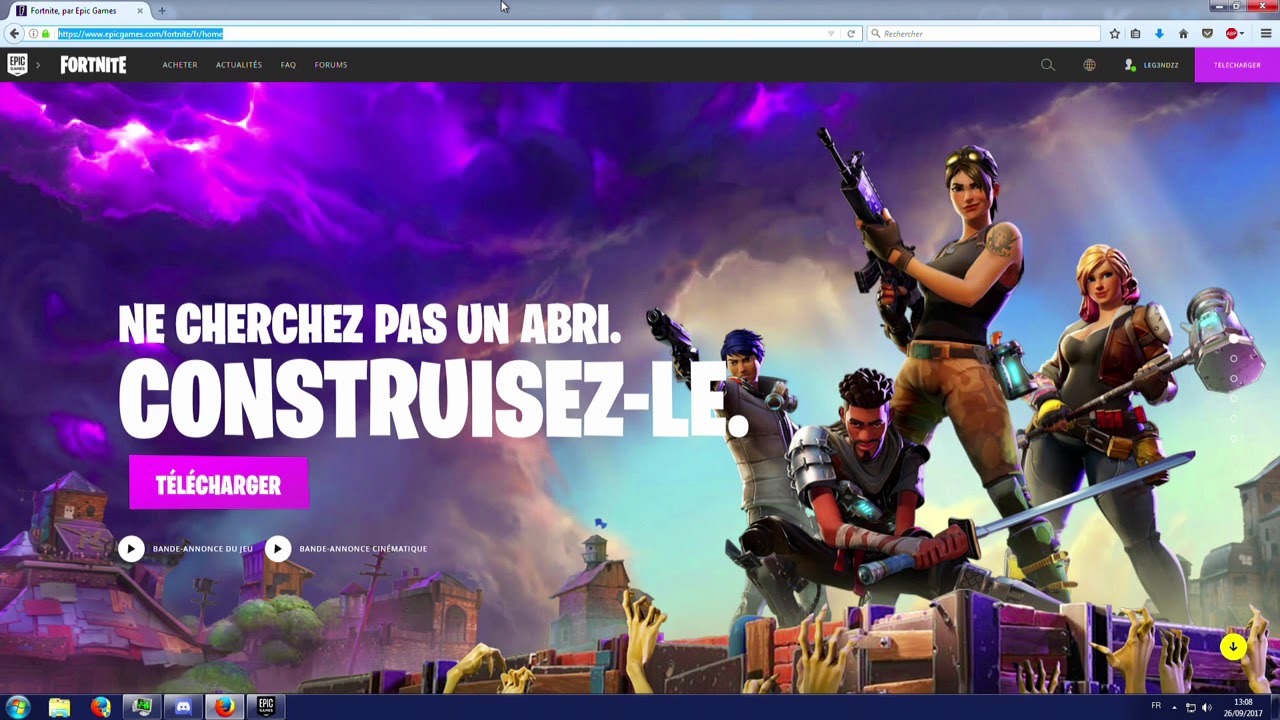The height and width of the screenshot is (720, 1280).
Task: Expand the chevron next to Epic Games logo
Action: pos(38,65)
